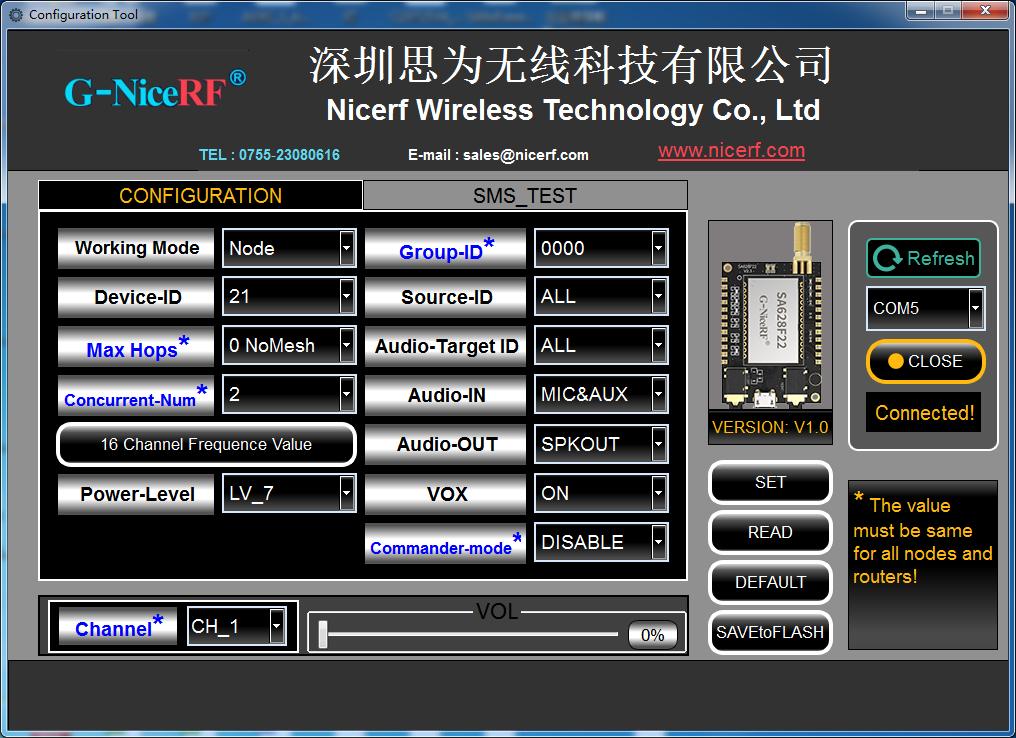Screen dimensions: 1016x738
Task: Click the Power-Level label
Action: click(x=136, y=494)
